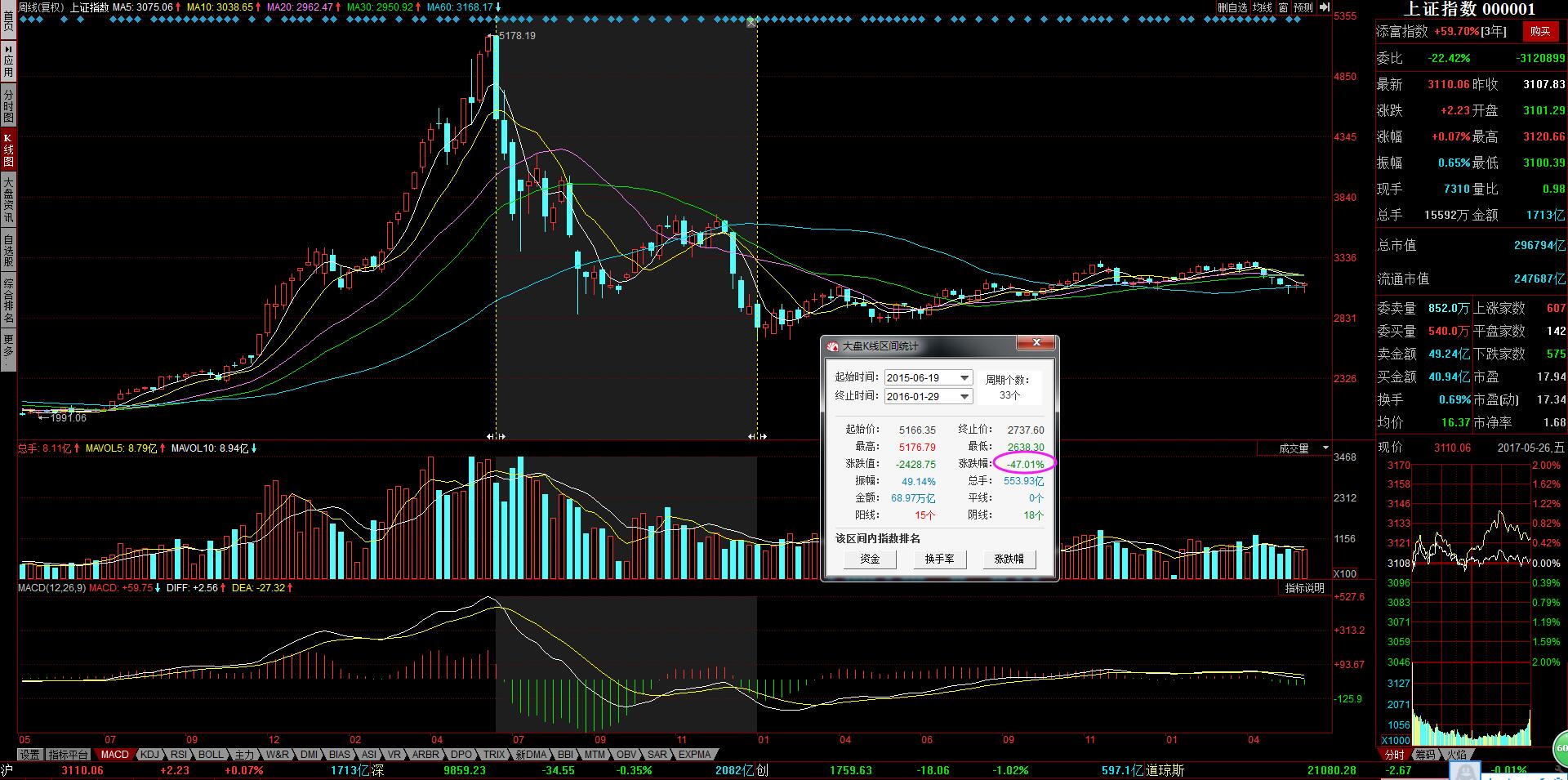Click the 设置 button on indicator bar
Image resolution: width=1568 pixels, height=780 pixels.
pyautogui.click(x=30, y=755)
